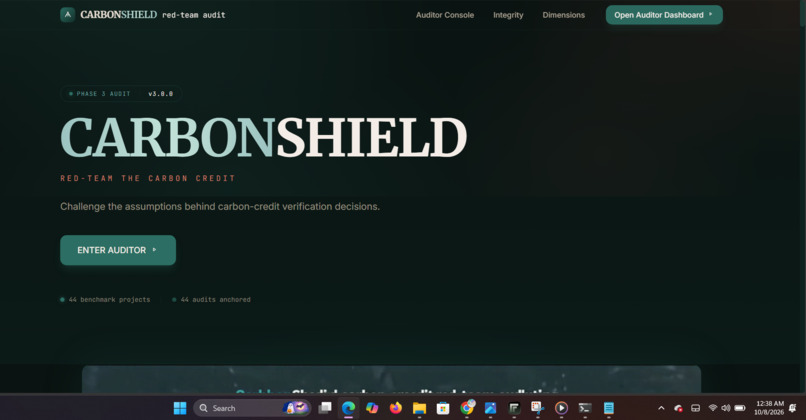The width and height of the screenshot is (806, 420).
Task: Launch Copilot from the taskbar
Action: [372, 408]
